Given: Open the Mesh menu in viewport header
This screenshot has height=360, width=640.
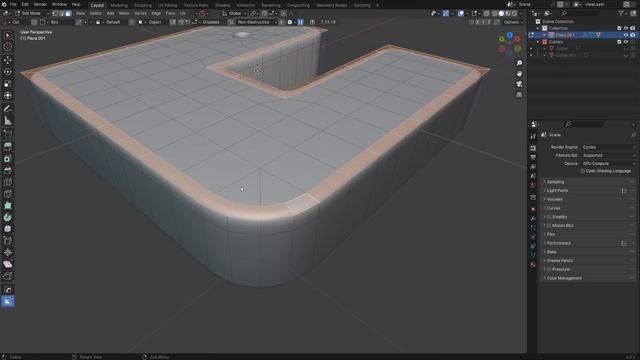Looking at the screenshot, I should [124, 13].
